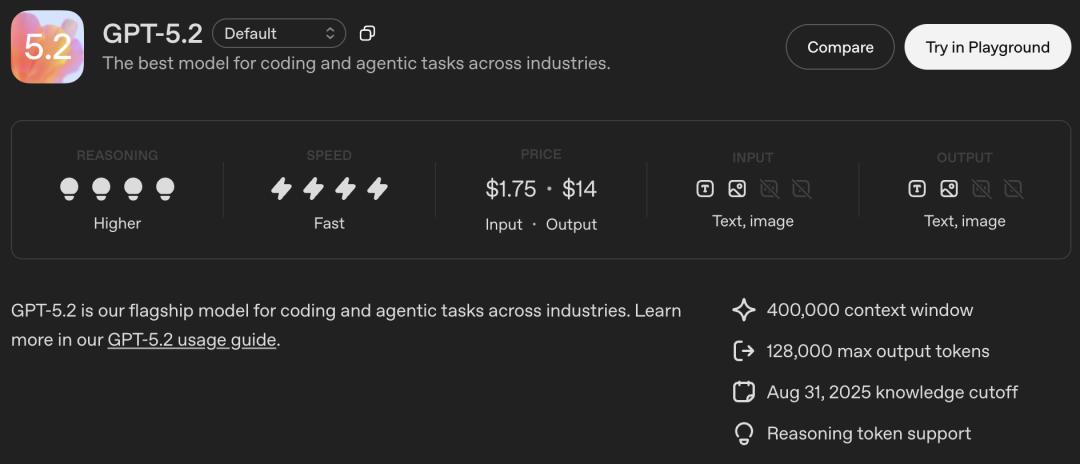The height and width of the screenshot is (464, 1080).
Task: Click the text input modality icon
Action: pyautogui.click(x=705, y=189)
